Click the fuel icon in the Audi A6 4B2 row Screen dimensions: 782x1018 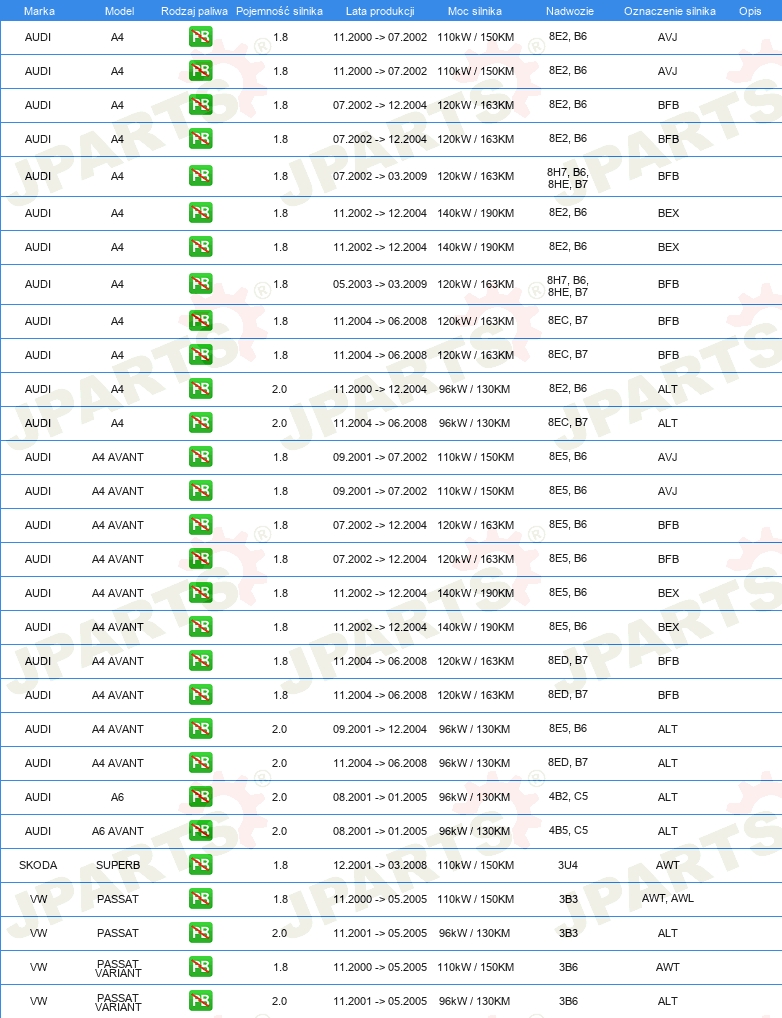[201, 797]
